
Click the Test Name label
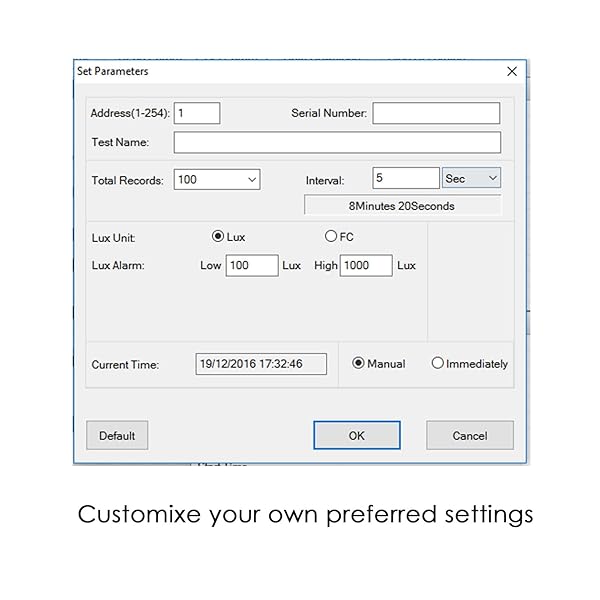pyautogui.click(x=120, y=142)
